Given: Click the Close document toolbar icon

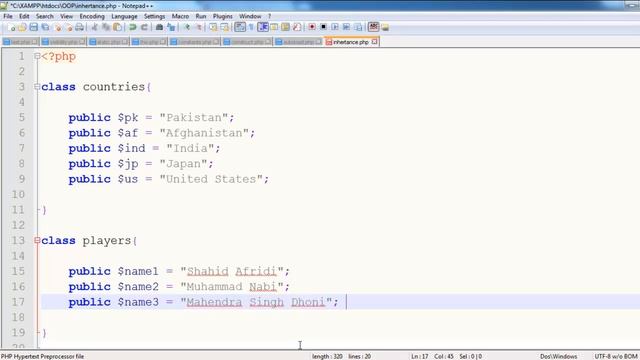Looking at the screenshot, I should click(x=58, y=27).
